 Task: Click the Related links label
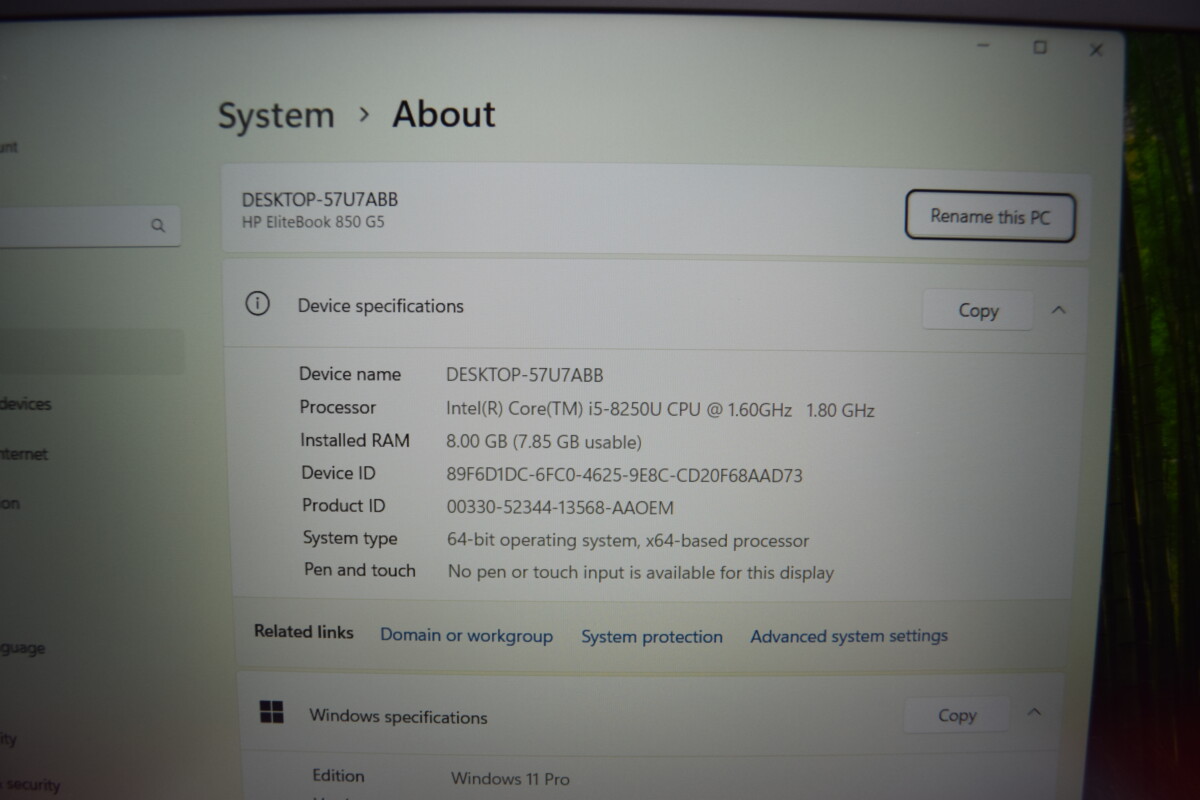[304, 632]
